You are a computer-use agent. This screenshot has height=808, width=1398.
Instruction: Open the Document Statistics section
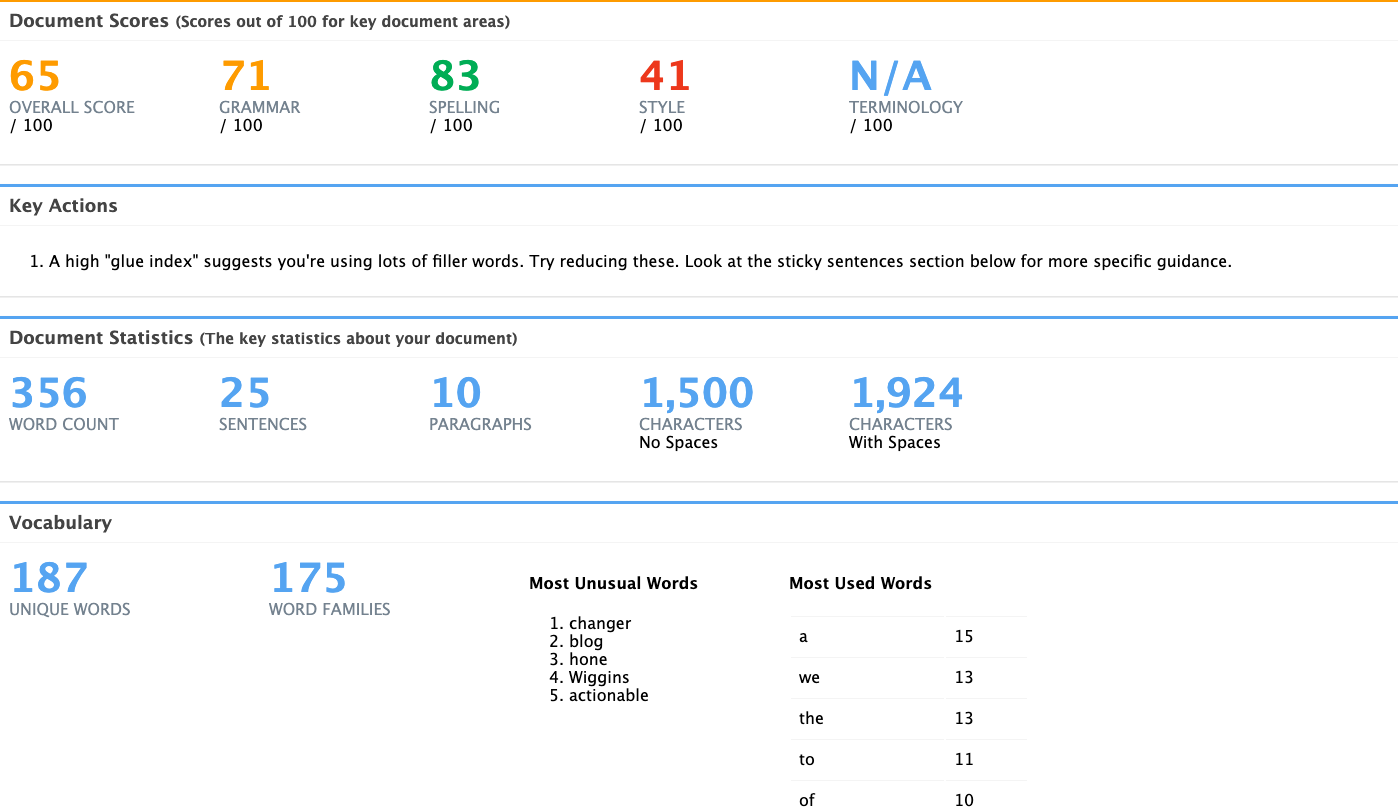(x=103, y=337)
